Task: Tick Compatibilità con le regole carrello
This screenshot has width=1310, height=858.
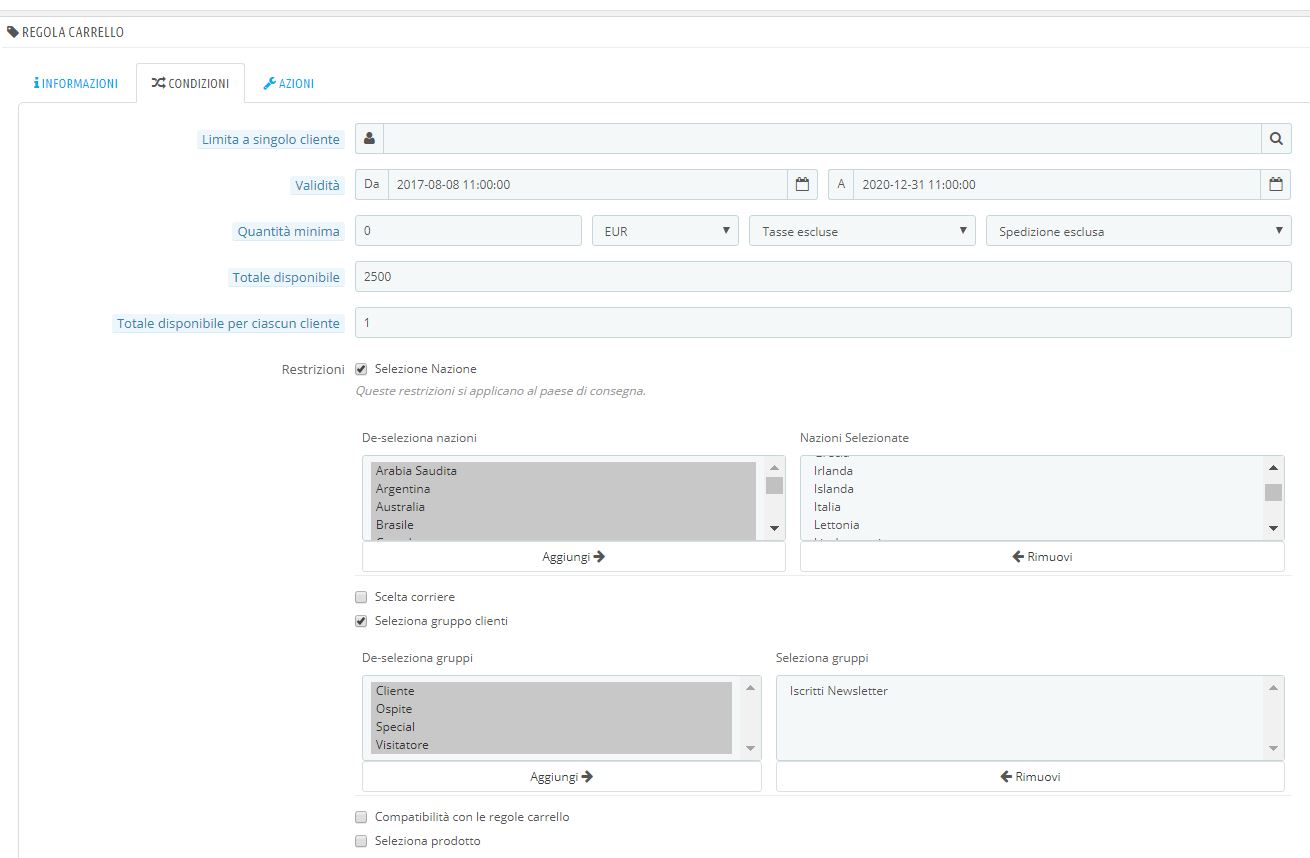Action: click(361, 817)
